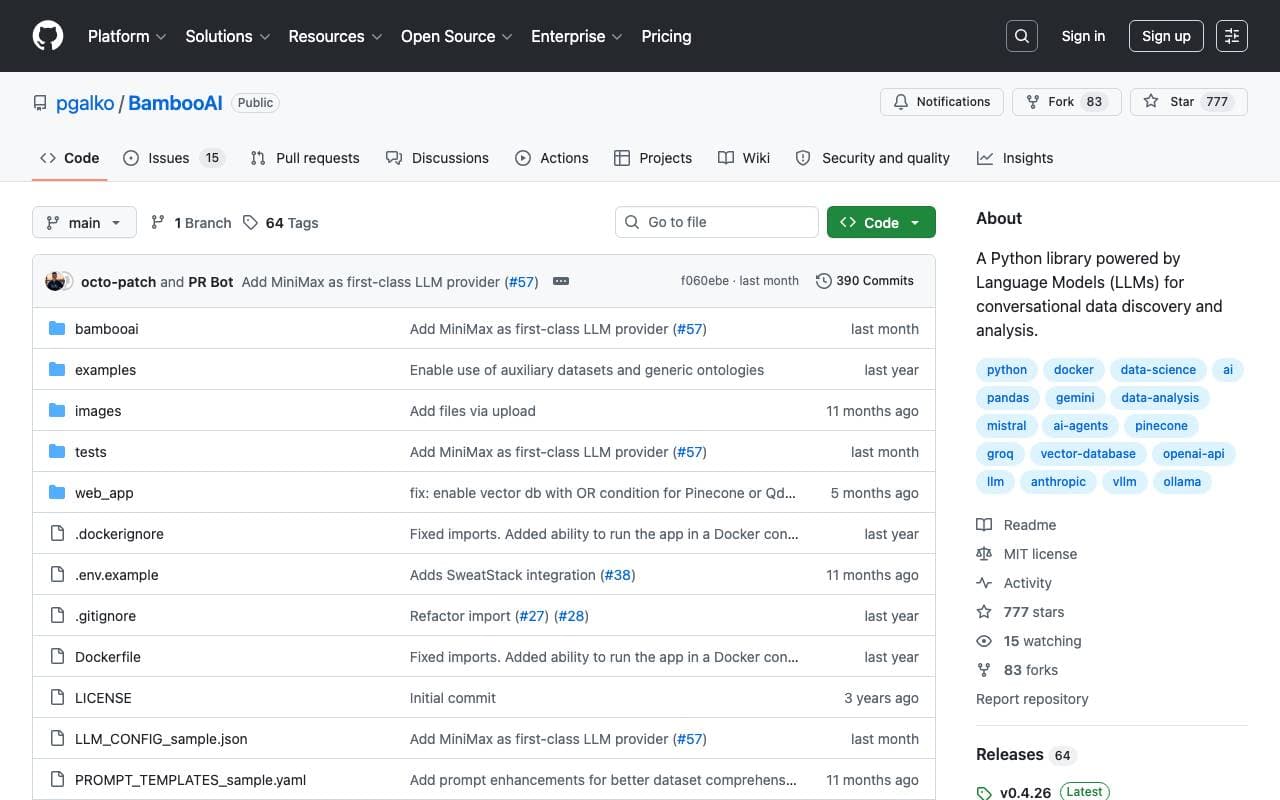Click the .dockerignore file icon
The width and height of the screenshot is (1280, 800).
pyautogui.click(x=57, y=534)
